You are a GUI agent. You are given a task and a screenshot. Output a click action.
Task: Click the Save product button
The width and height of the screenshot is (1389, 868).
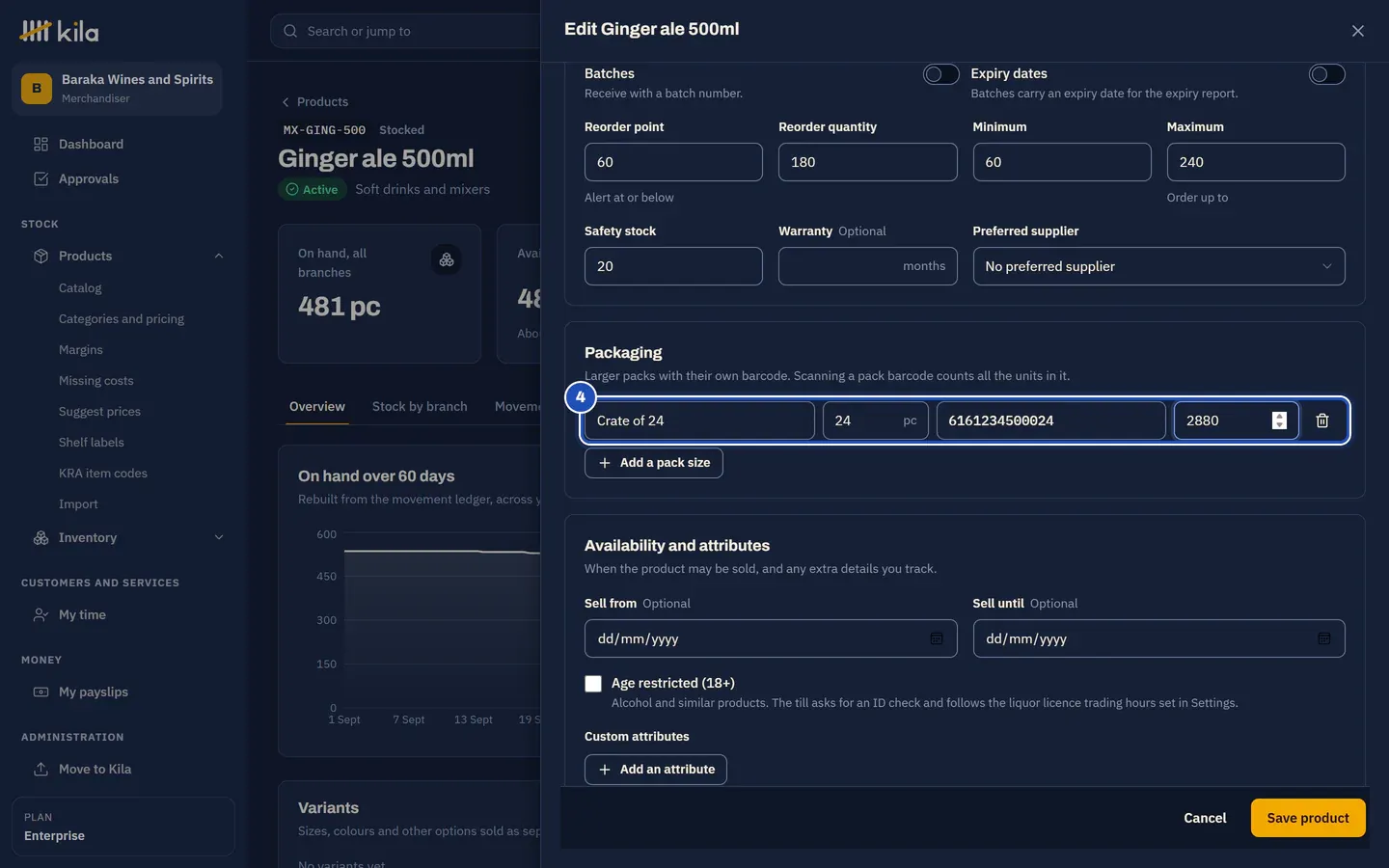(1308, 818)
